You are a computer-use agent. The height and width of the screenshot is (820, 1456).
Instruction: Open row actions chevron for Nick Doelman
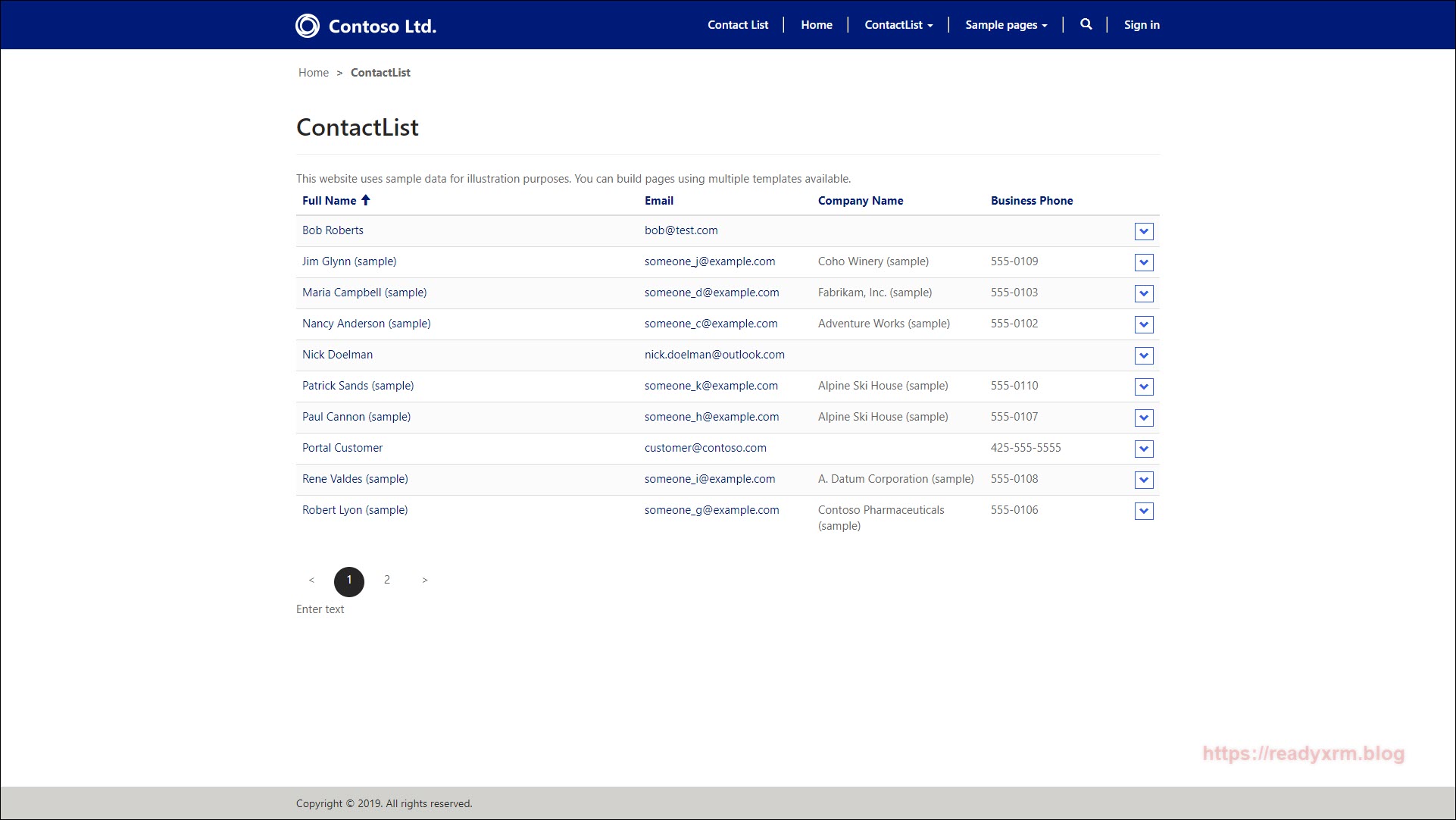coord(1144,355)
